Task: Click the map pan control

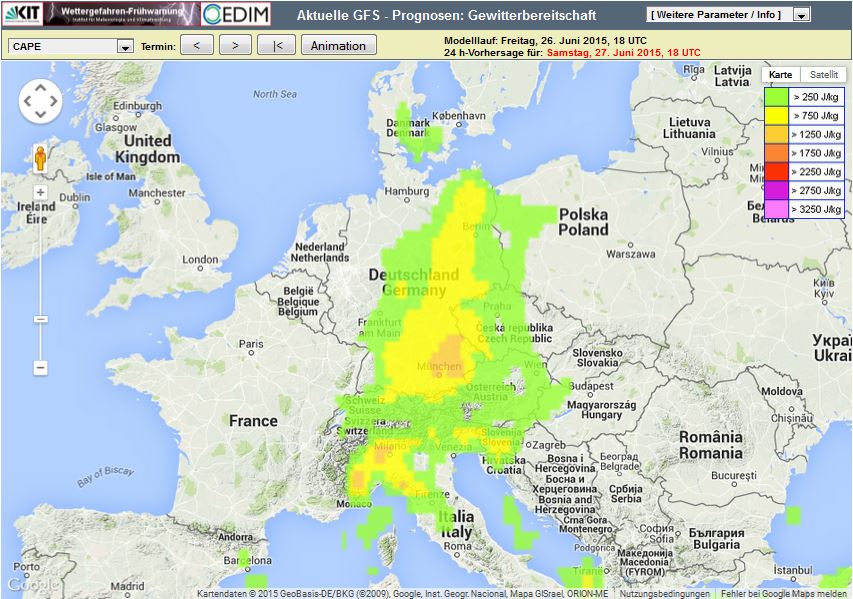Action: (x=41, y=101)
